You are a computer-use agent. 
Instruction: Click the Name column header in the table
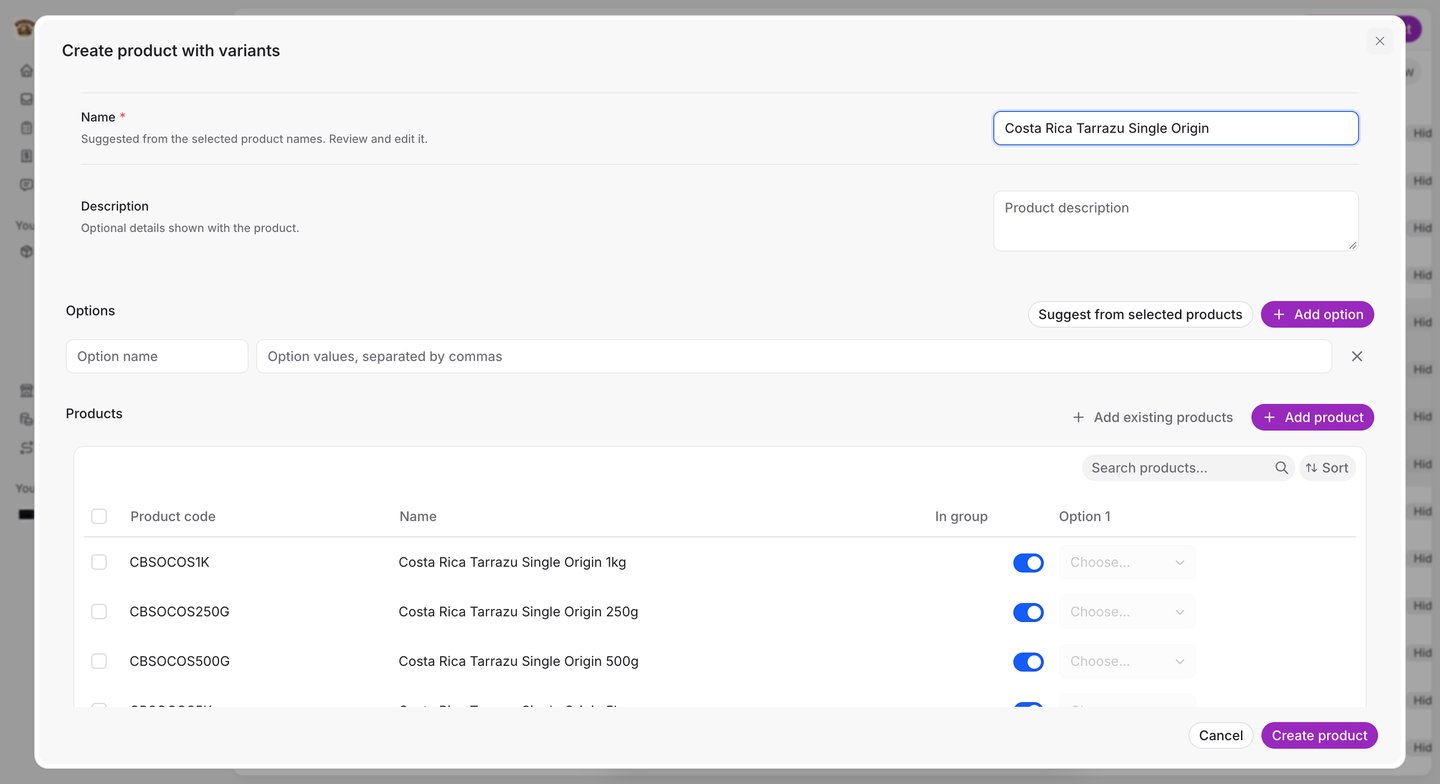pos(418,516)
